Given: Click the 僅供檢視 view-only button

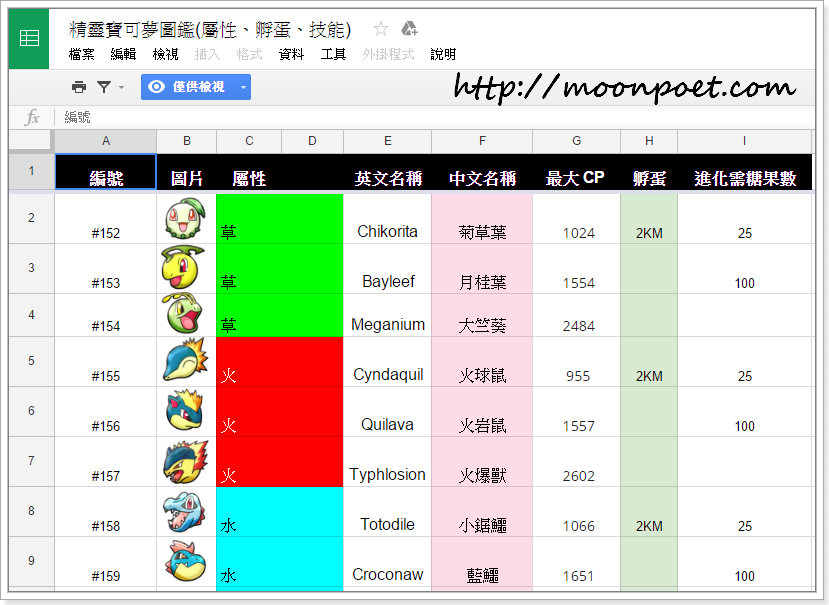Looking at the screenshot, I should tap(187, 87).
